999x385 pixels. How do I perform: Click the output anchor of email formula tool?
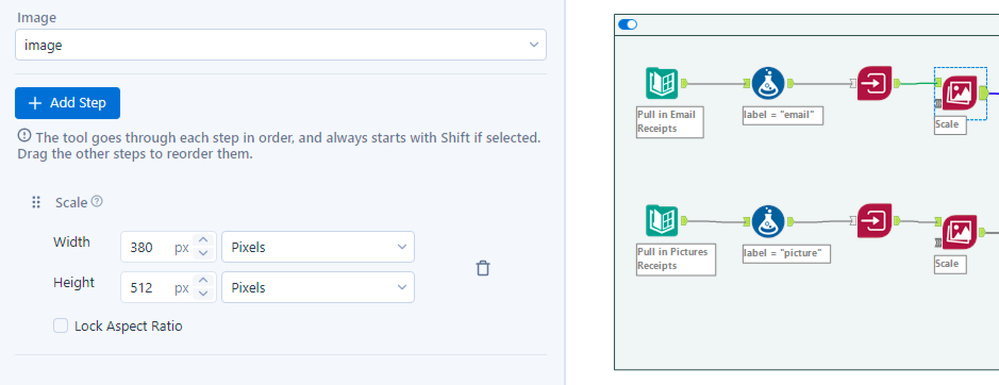pos(790,83)
